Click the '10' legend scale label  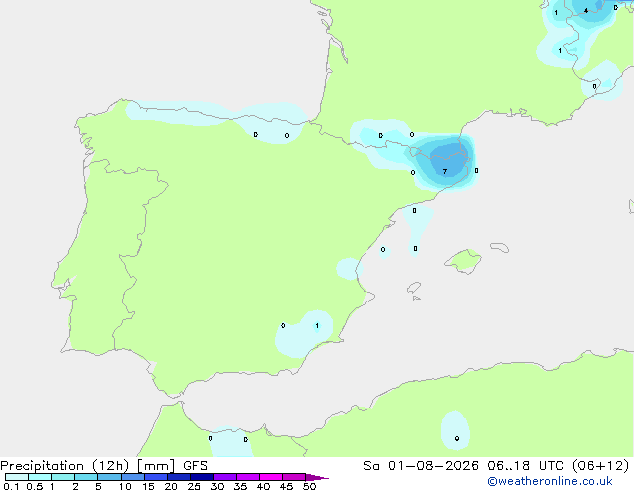pos(125,486)
